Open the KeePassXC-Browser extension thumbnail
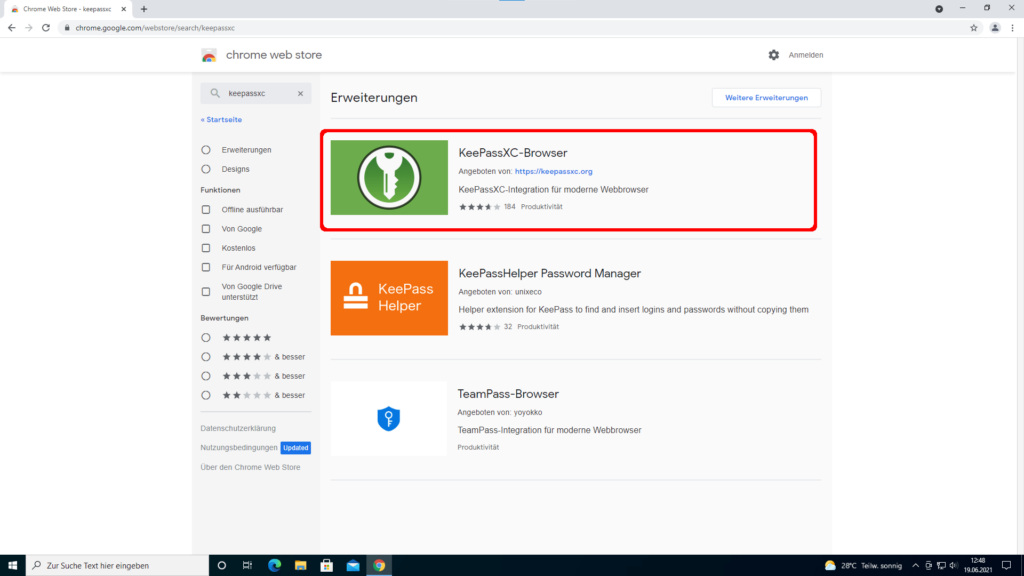Screen dimensions: 1024x576 [x=389, y=178]
